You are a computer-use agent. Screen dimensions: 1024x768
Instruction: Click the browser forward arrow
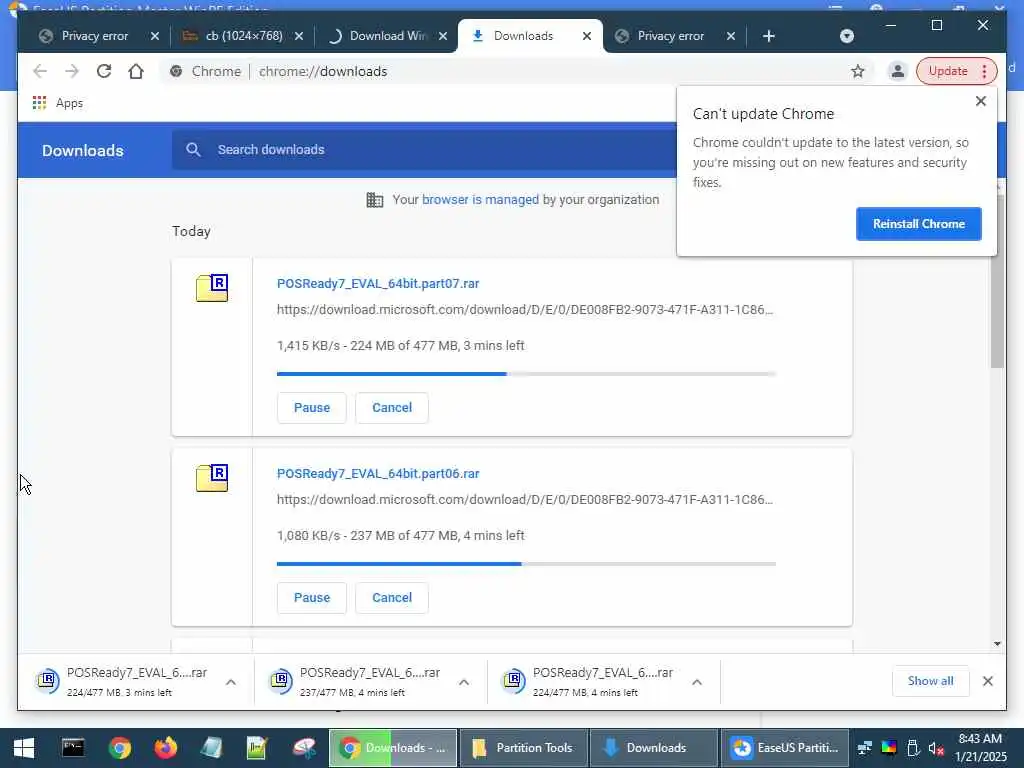(x=72, y=71)
